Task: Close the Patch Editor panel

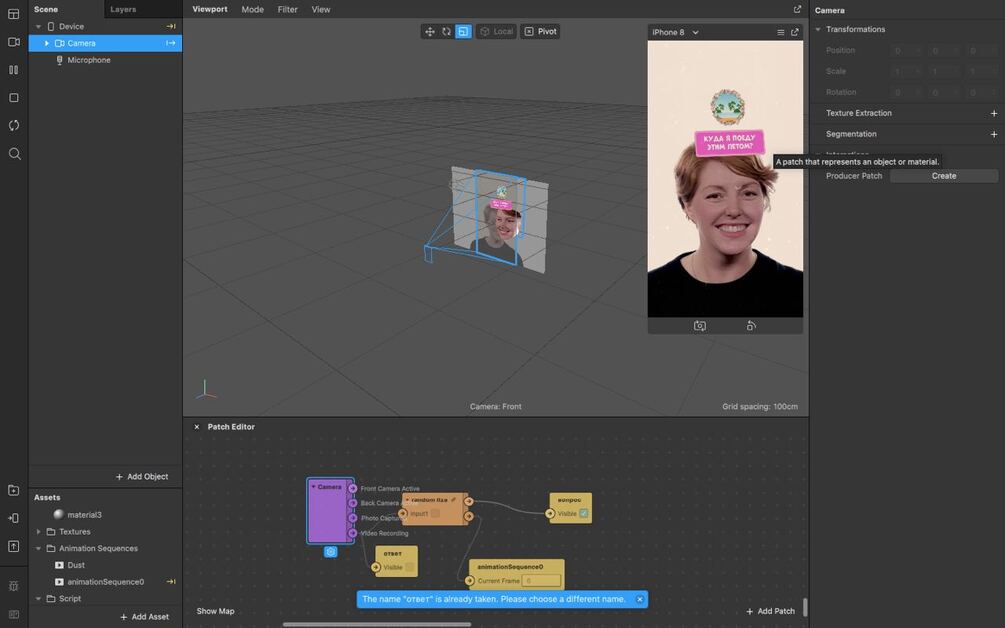Action: point(197,427)
